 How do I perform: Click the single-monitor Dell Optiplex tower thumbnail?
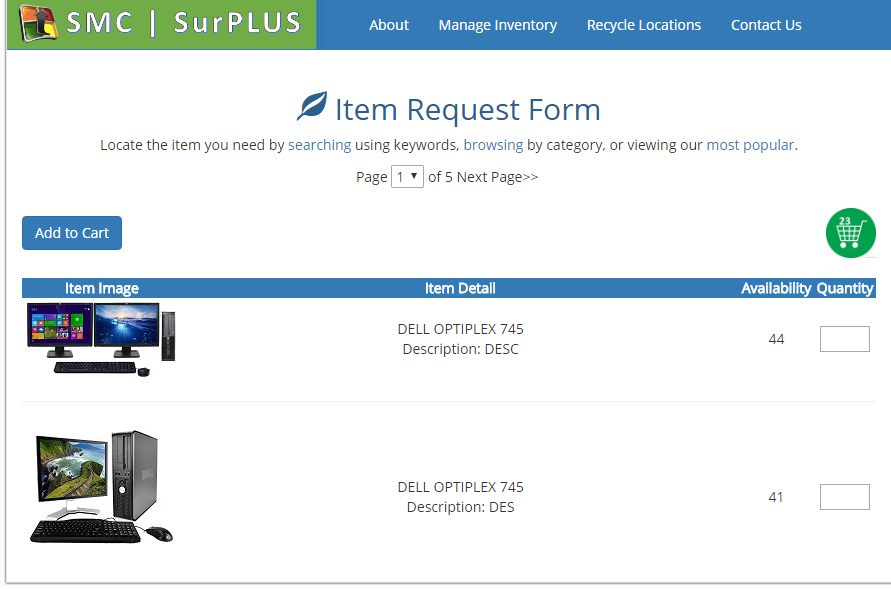pyautogui.click(x=101, y=487)
